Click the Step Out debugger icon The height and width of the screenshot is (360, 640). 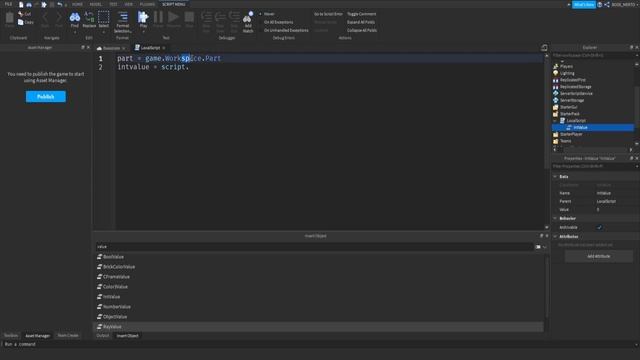[x=234, y=17]
